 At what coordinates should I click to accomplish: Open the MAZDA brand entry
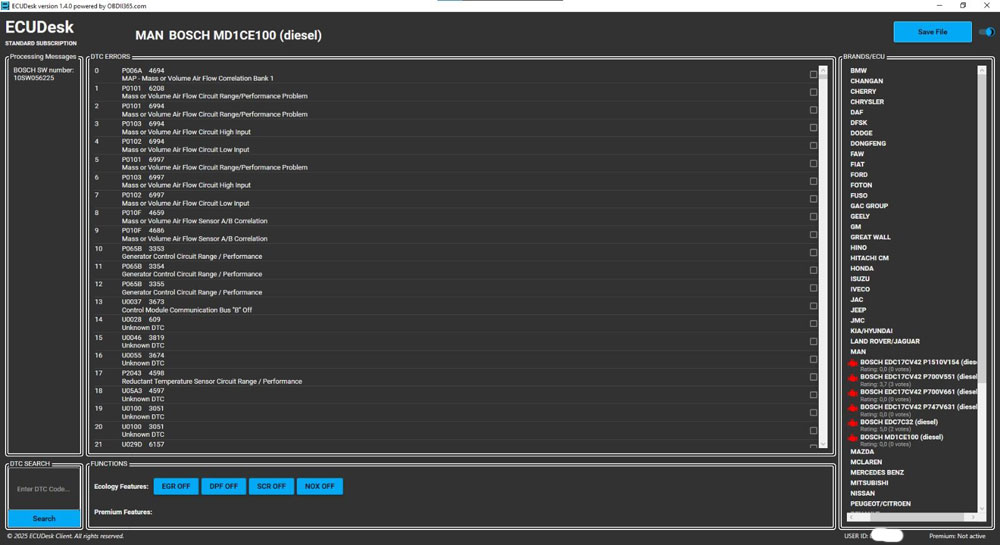[x=862, y=451]
